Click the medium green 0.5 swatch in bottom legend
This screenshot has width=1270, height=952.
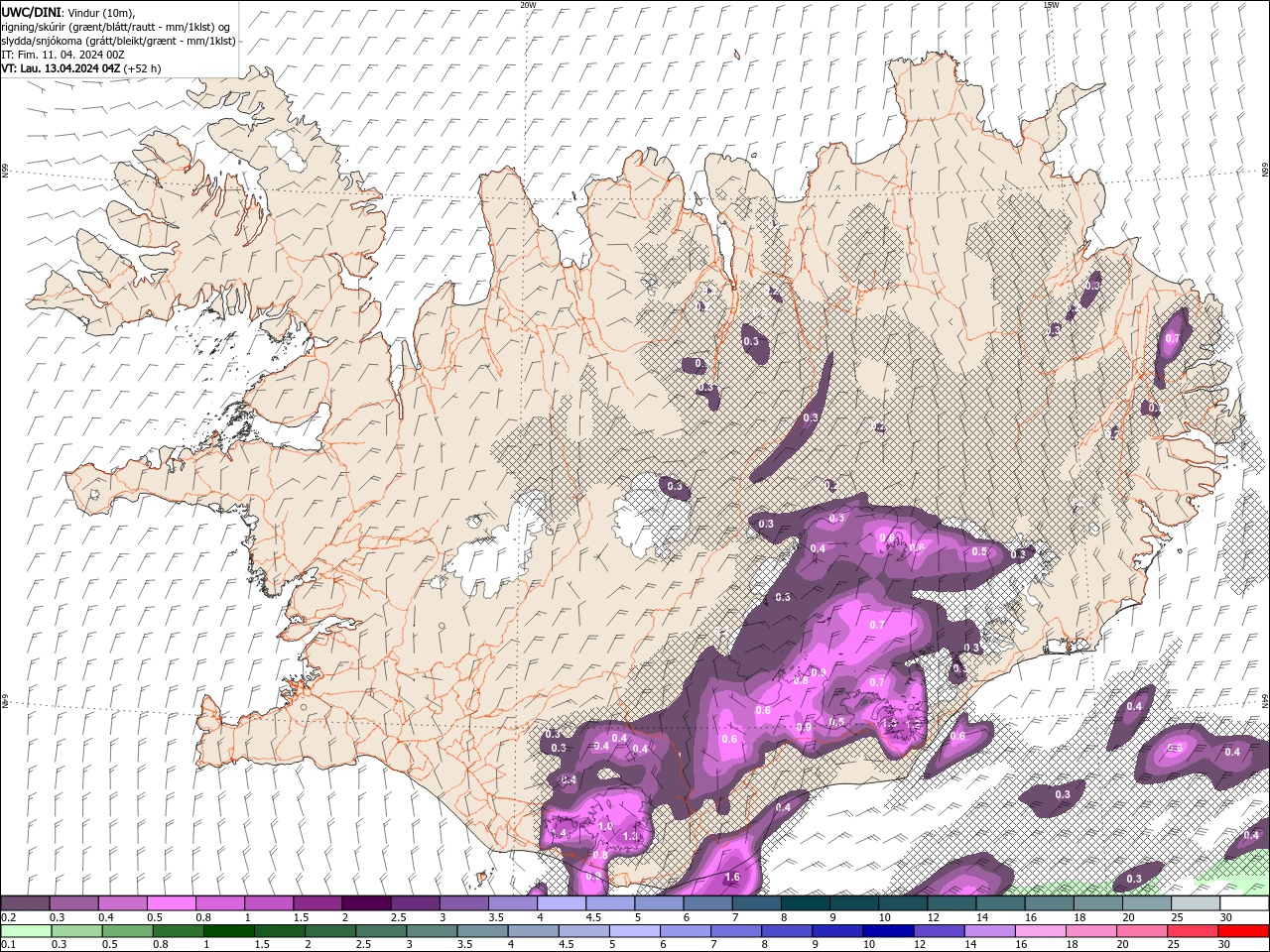pyautogui.click(x=126, y=931)
